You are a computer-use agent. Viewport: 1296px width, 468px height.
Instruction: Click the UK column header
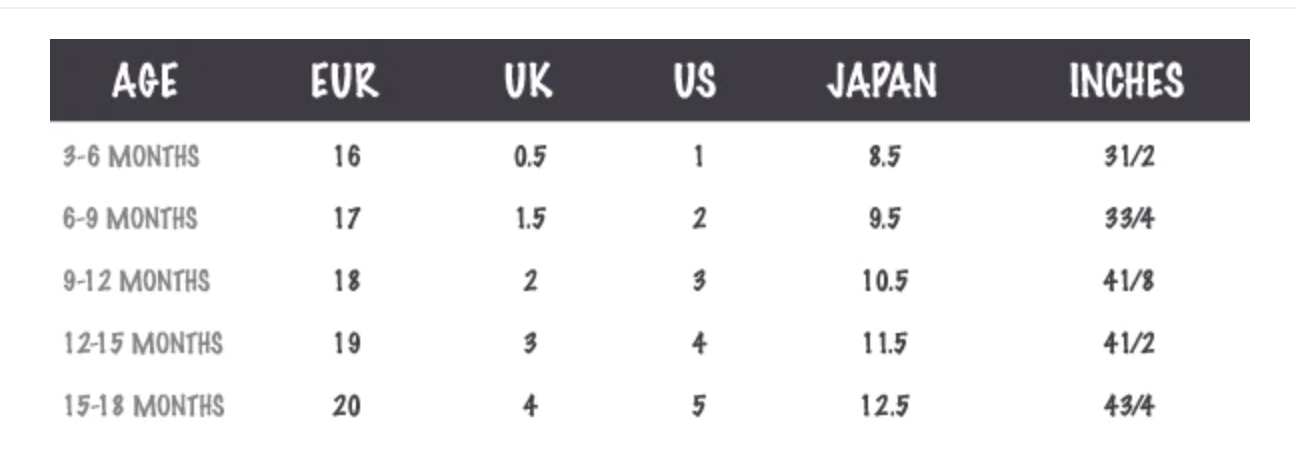(x=529, y=81)
